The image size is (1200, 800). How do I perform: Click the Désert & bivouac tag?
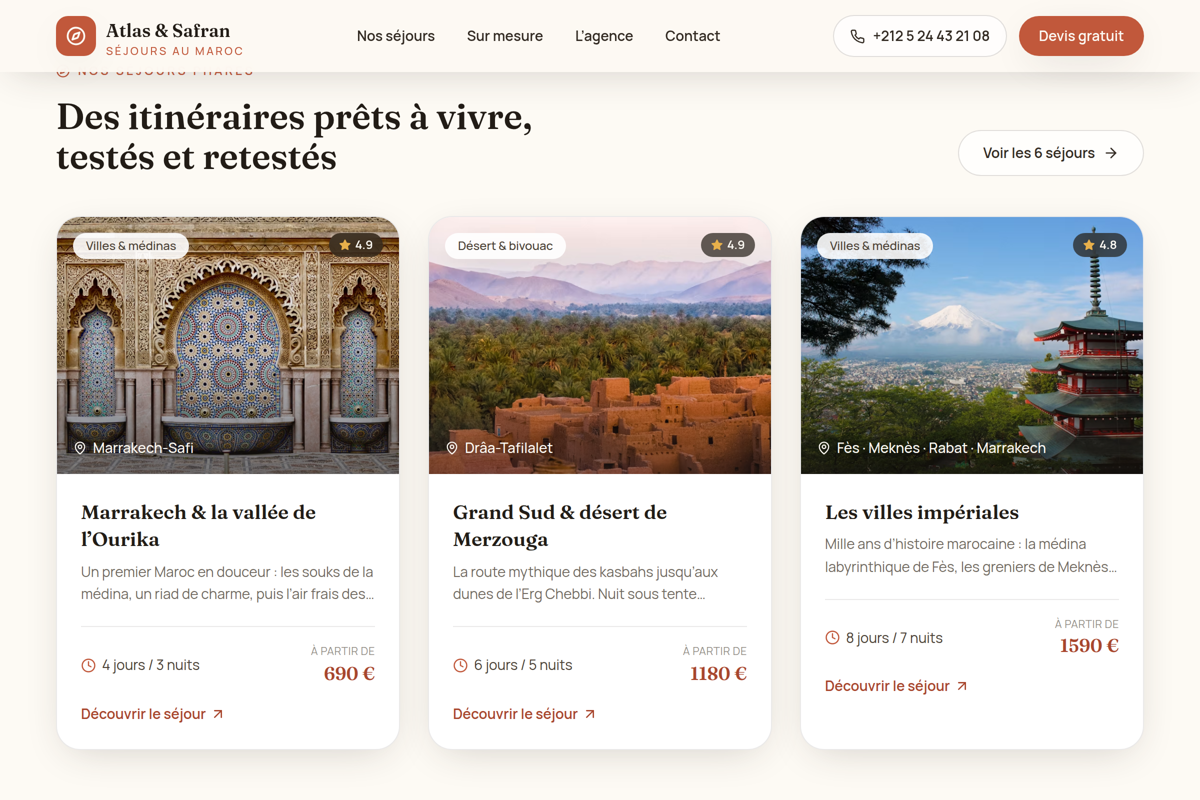505,246
